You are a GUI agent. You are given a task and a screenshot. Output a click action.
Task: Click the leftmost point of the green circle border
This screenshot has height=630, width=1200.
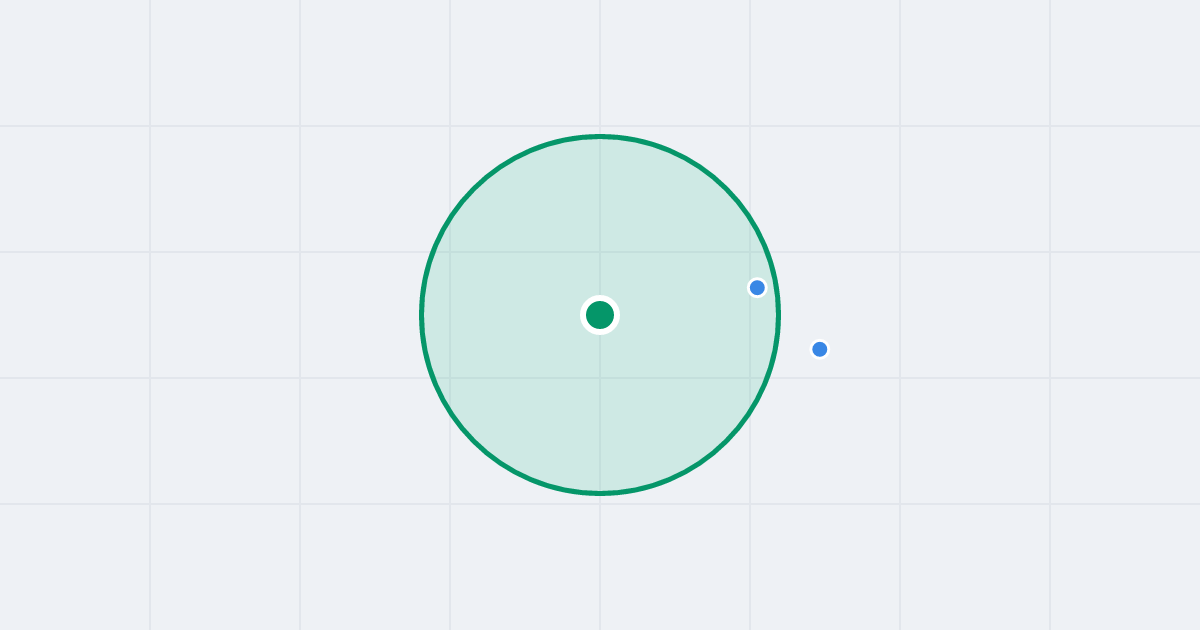(422, 315)
